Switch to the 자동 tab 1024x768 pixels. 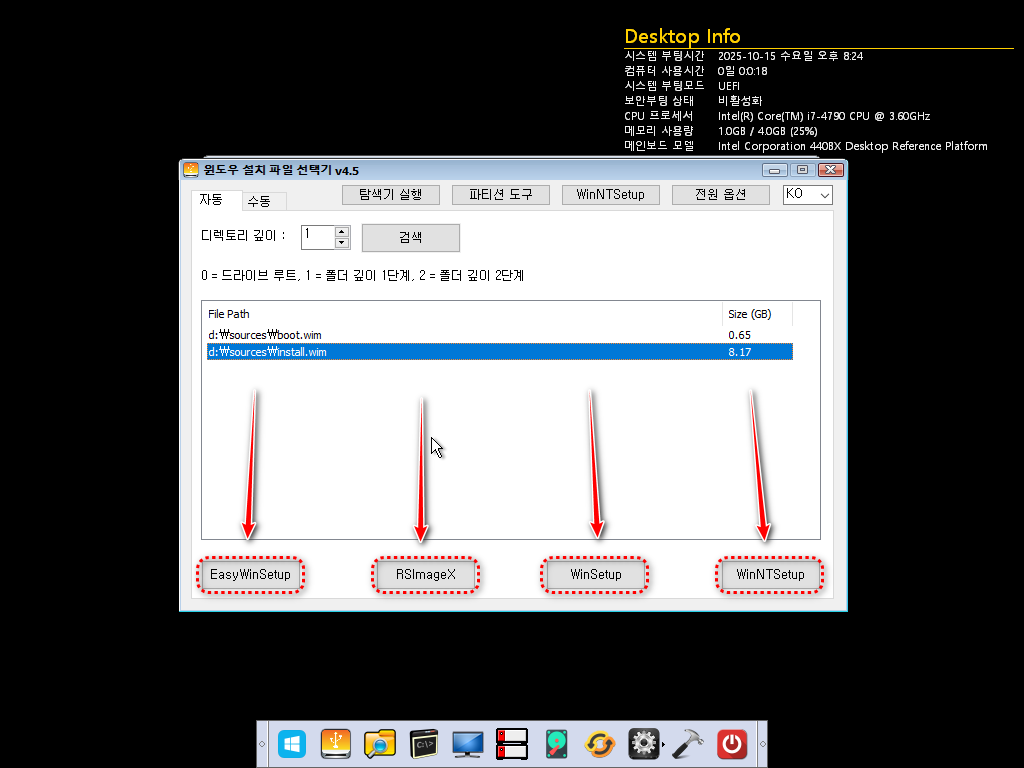(x=211, y=199)
